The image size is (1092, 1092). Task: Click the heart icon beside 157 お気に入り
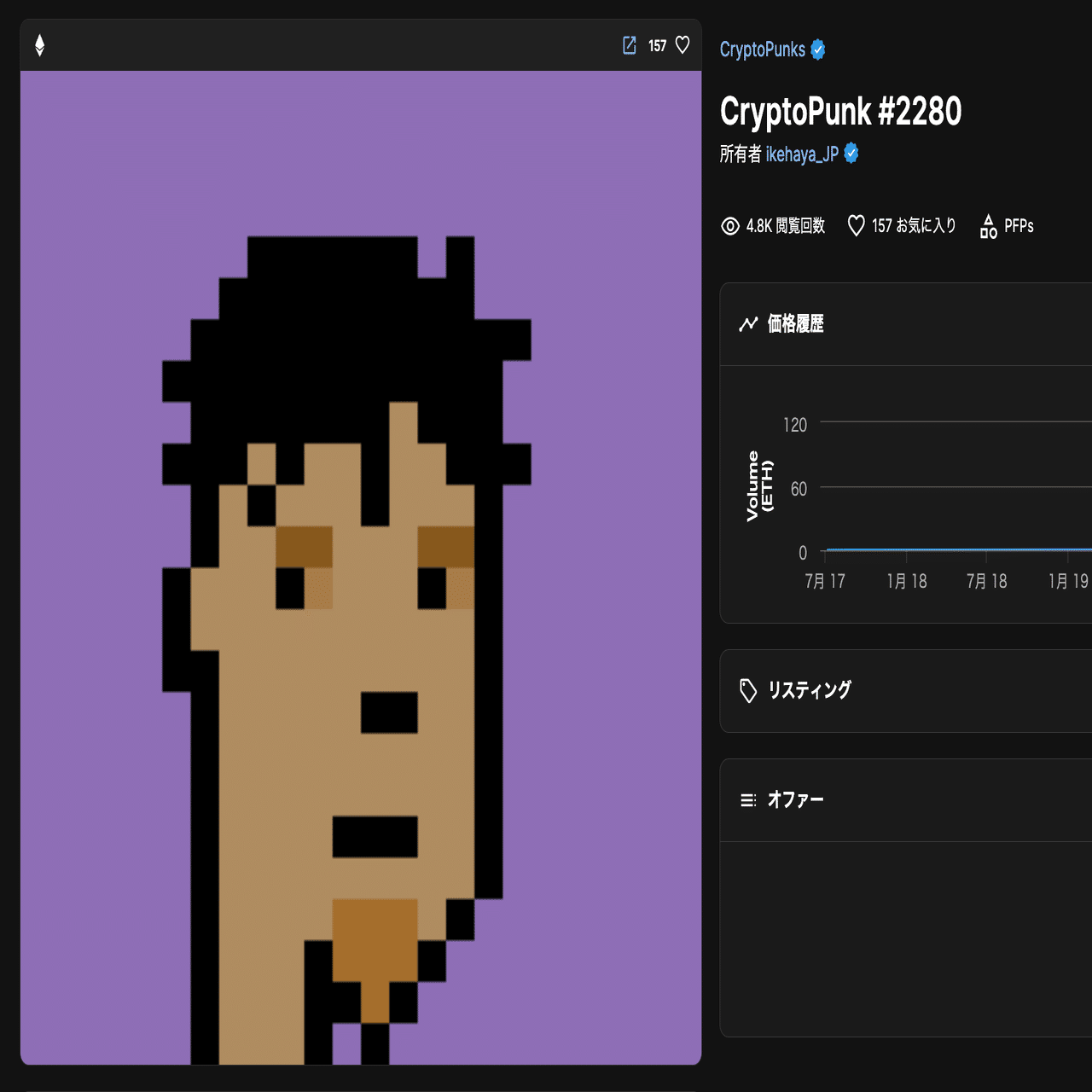(x=856, y=226)
